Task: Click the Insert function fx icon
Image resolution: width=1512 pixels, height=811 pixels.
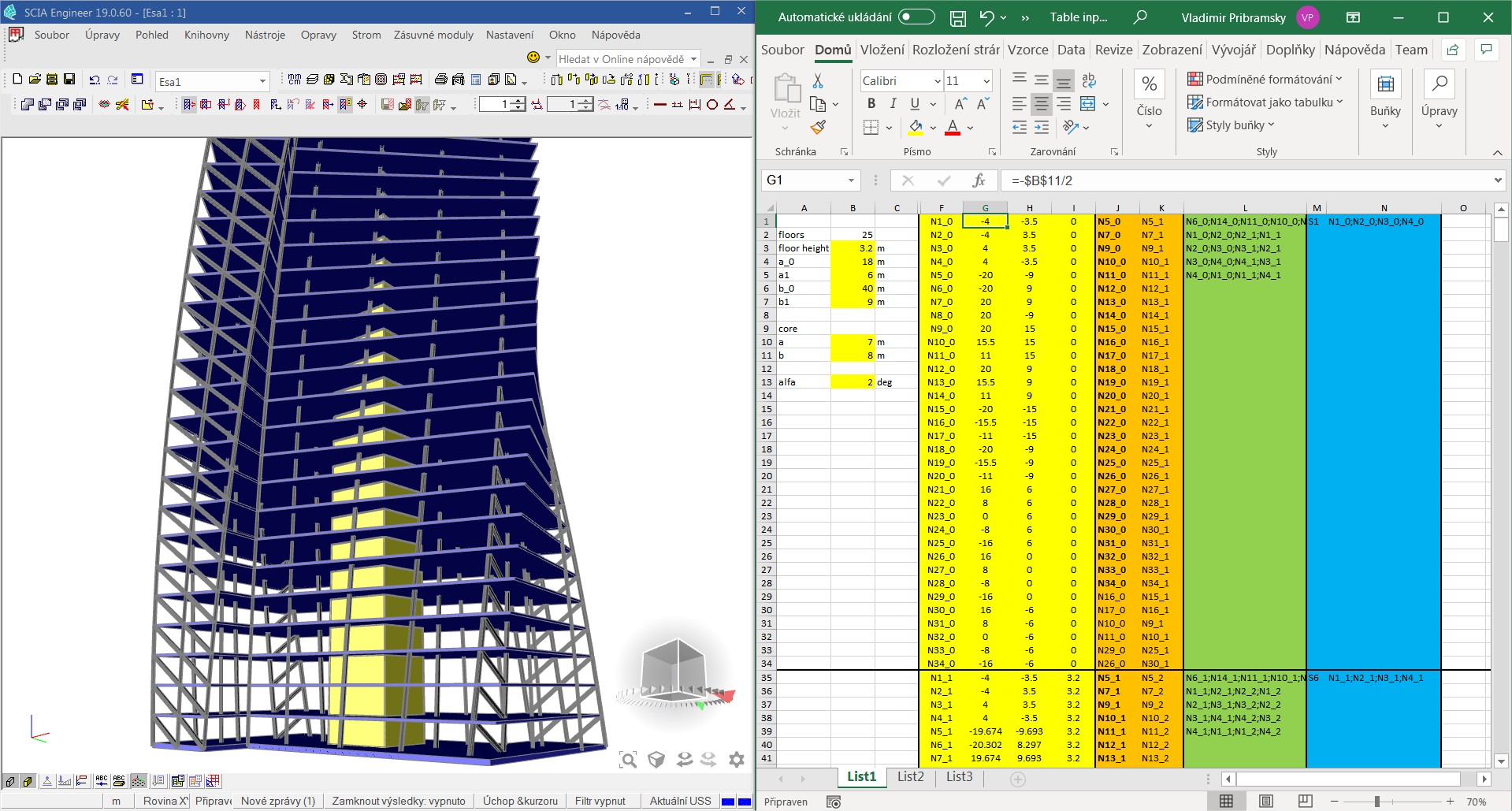Action: click(979, 180)
